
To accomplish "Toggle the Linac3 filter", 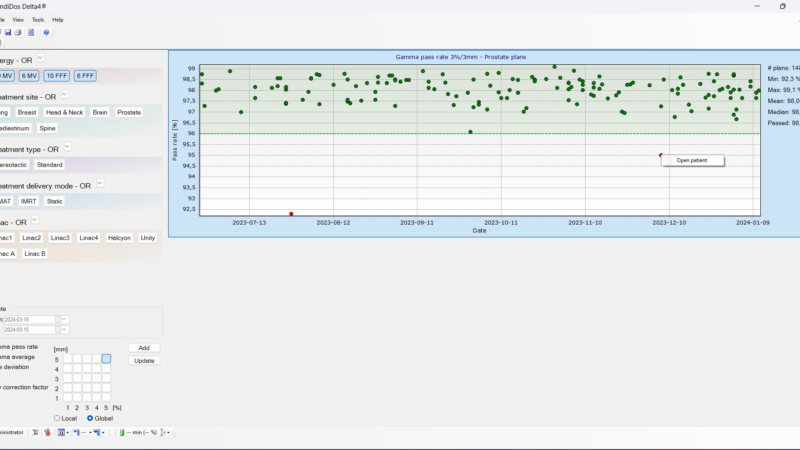I will tap(60, 238).
